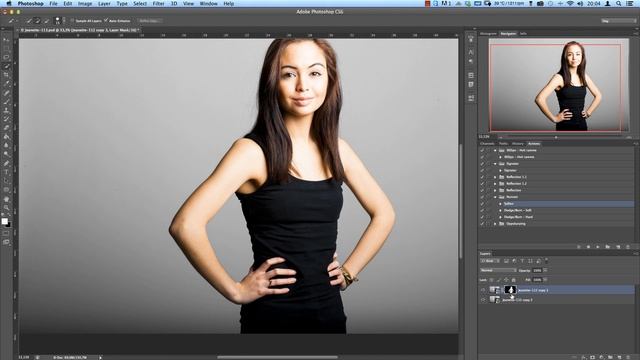Open the Normal blend mode dropdown

coord(498,270)
